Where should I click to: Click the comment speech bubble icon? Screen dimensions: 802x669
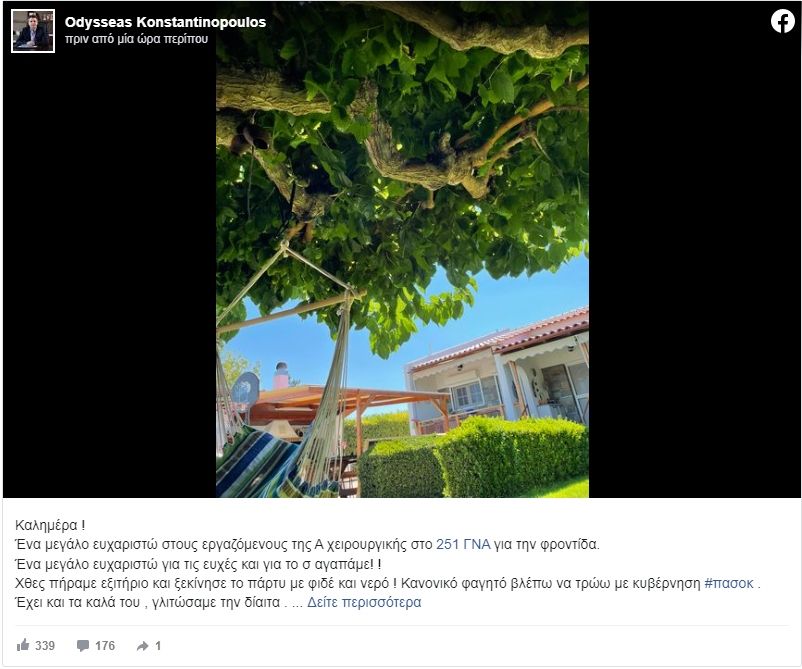click(83, 645)
